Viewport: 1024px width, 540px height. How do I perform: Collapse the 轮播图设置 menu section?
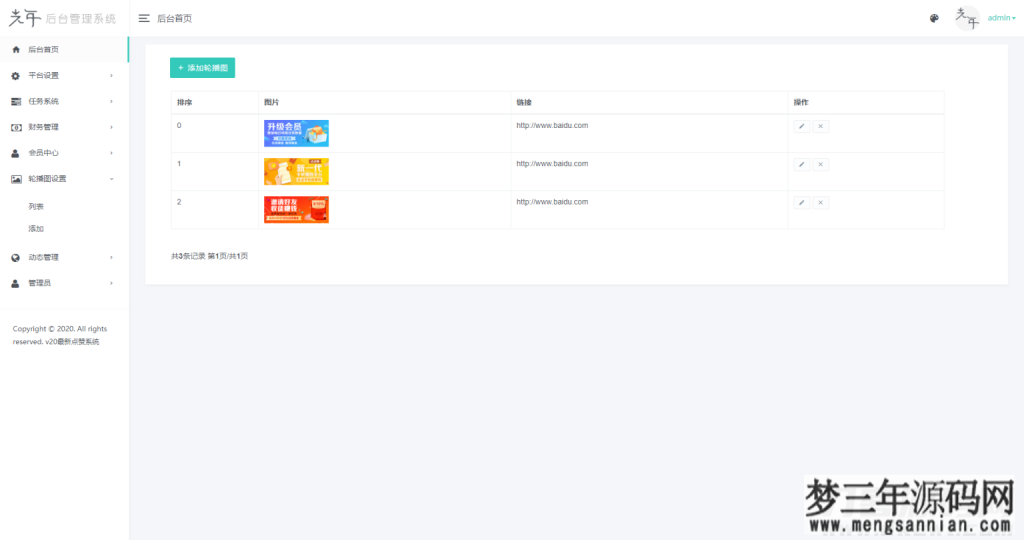click(62, 179)
